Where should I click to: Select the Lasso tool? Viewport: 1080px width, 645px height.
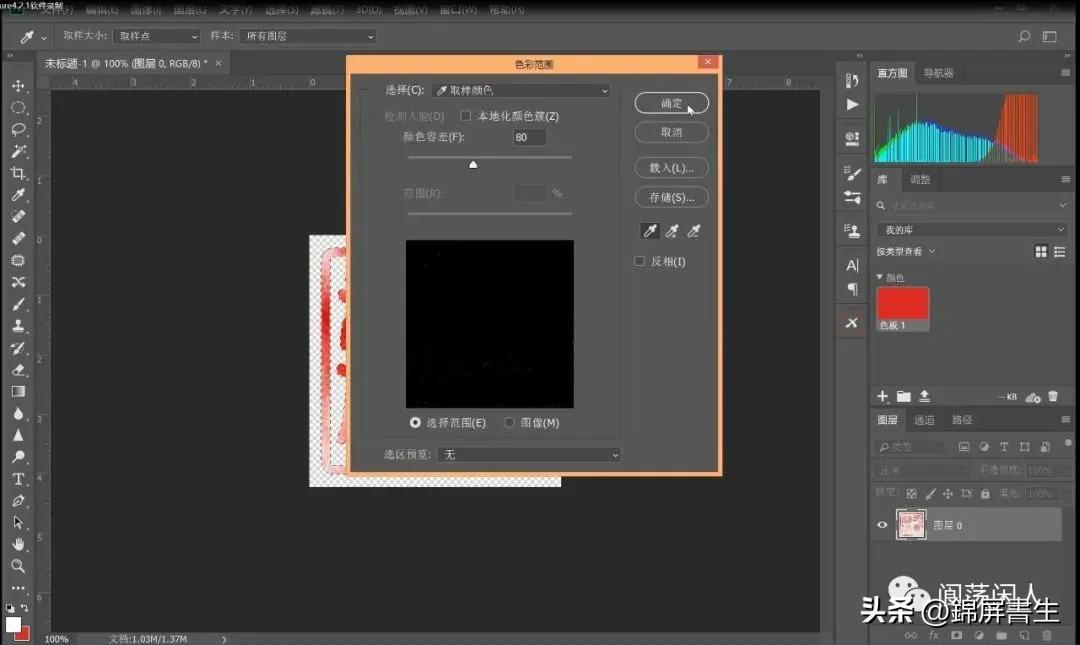pyautogui.click(x=18, y=130)
